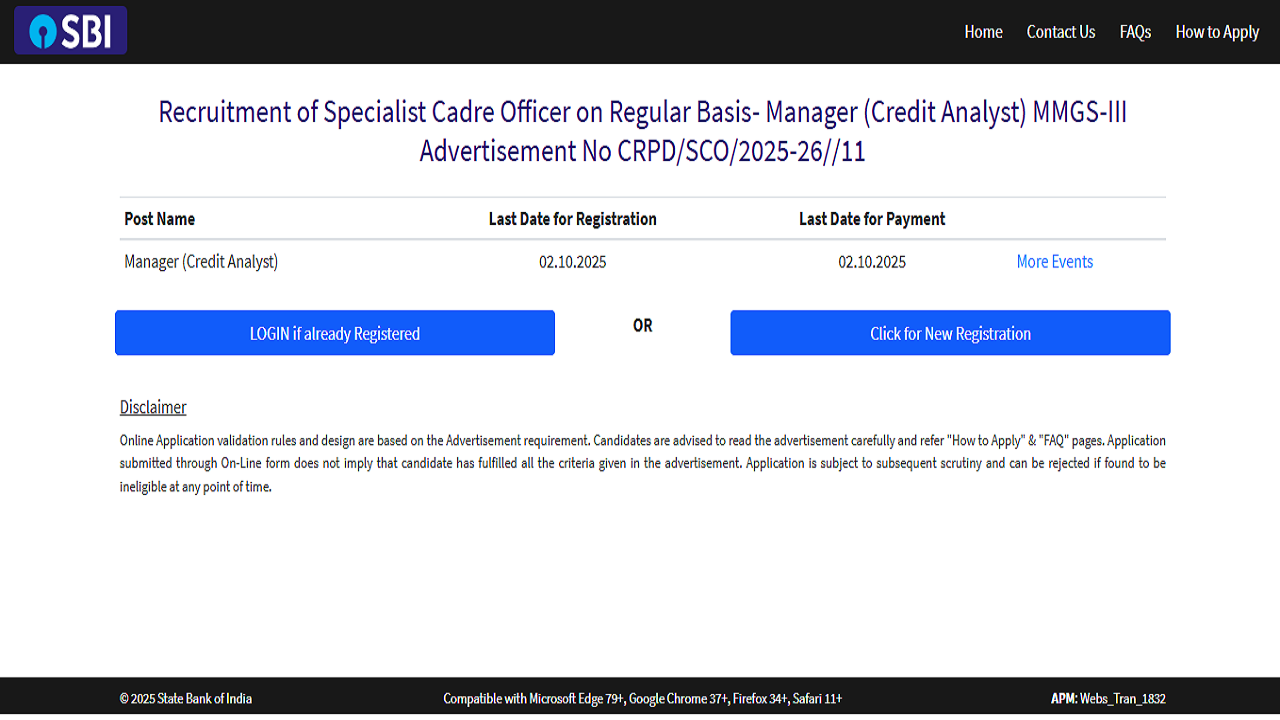Click Last Date for Payment header
The height and width of the screenshot is (720, 1280).
click(x=872, y=219)
